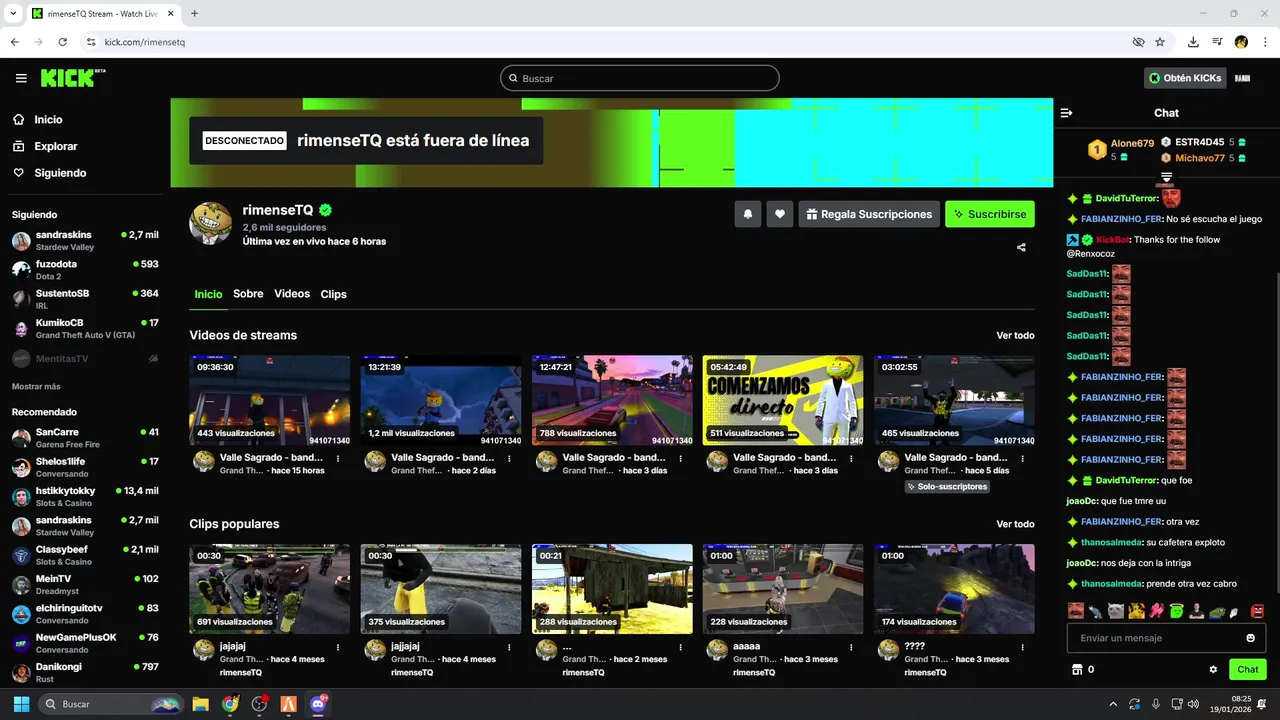Click the green Chat send button
This screenshot has width=1280, height=720.
(1248, 670)
